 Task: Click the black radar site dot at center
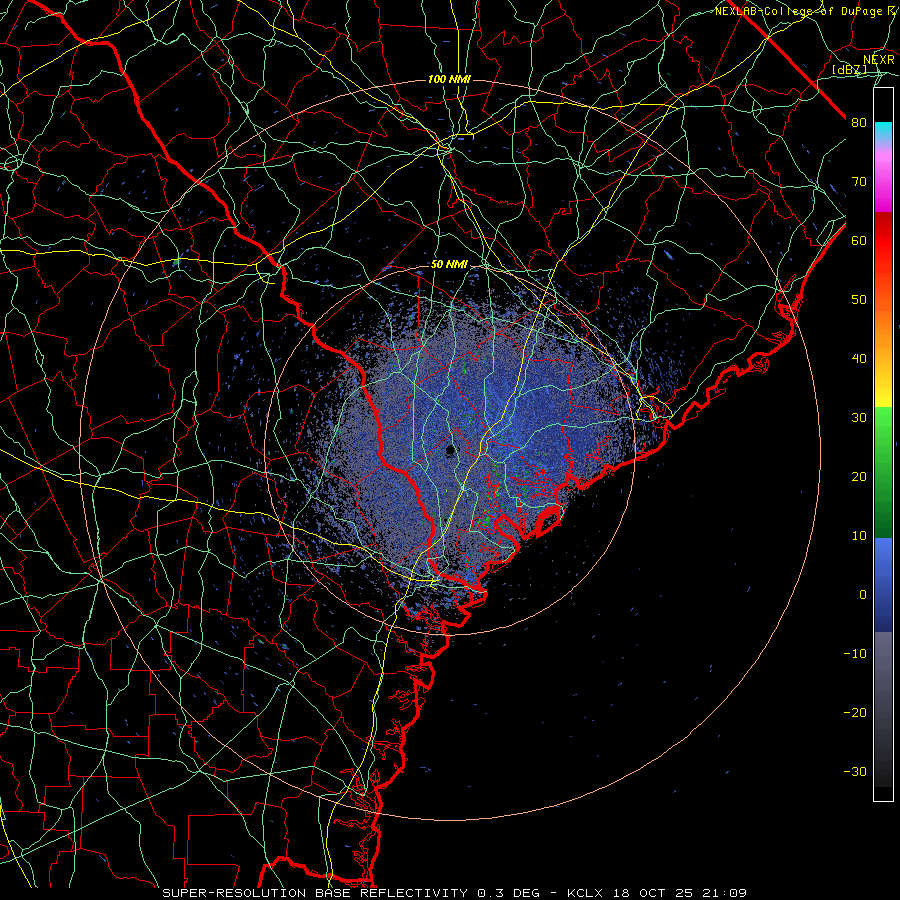pyautogui.click(x=450, y=451)
